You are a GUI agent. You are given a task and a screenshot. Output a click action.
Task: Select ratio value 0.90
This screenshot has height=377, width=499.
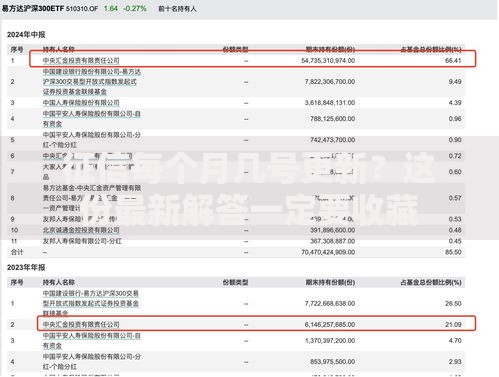(455, 140)
